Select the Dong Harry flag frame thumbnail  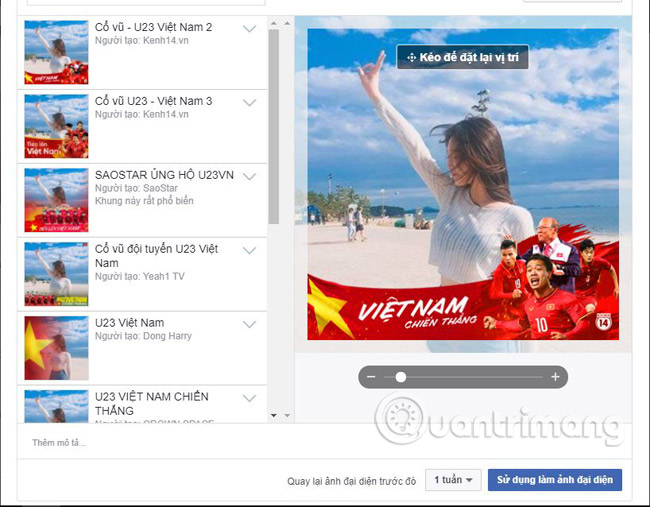click(56, 348)
